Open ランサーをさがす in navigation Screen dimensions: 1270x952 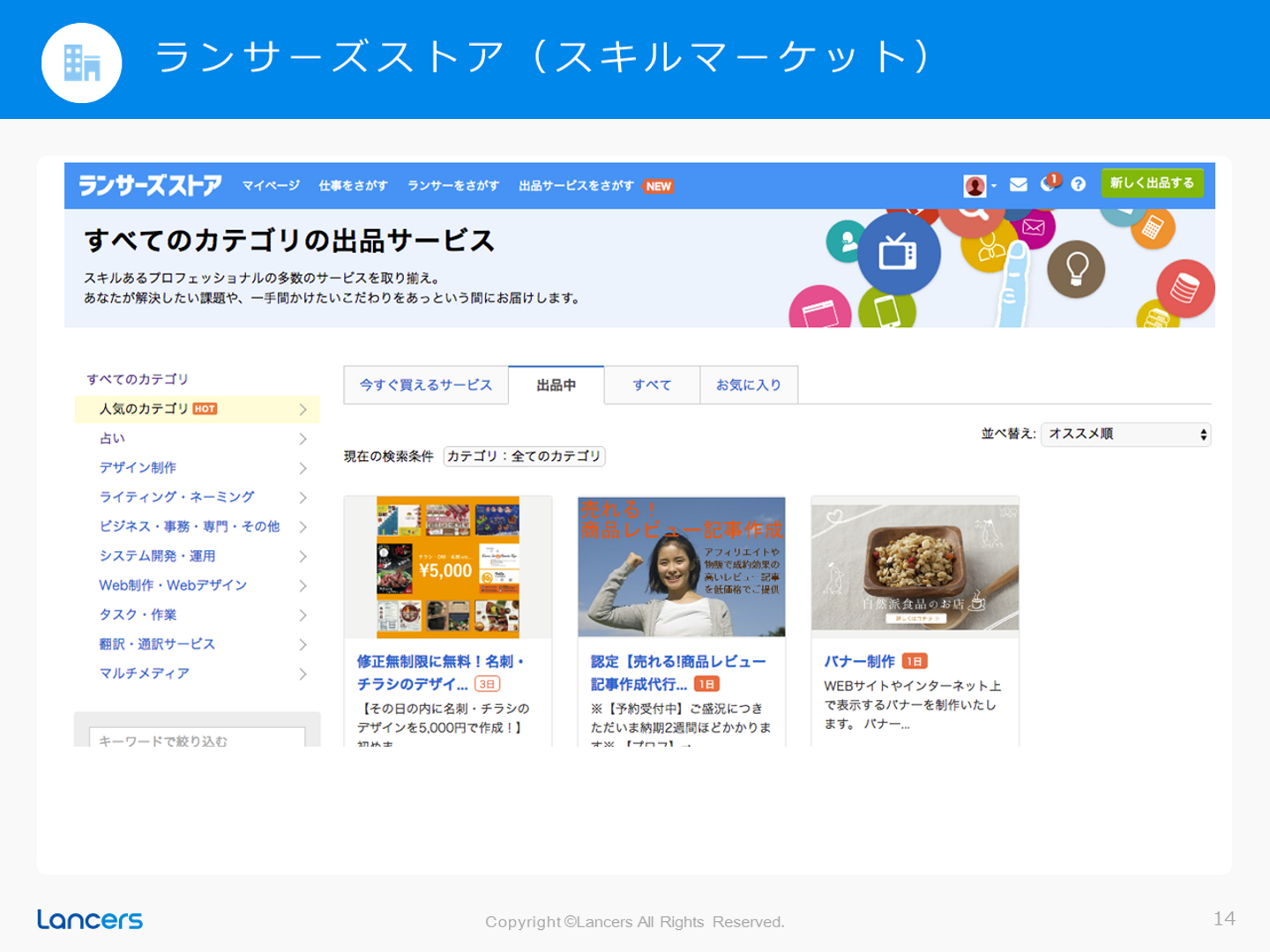453,186
